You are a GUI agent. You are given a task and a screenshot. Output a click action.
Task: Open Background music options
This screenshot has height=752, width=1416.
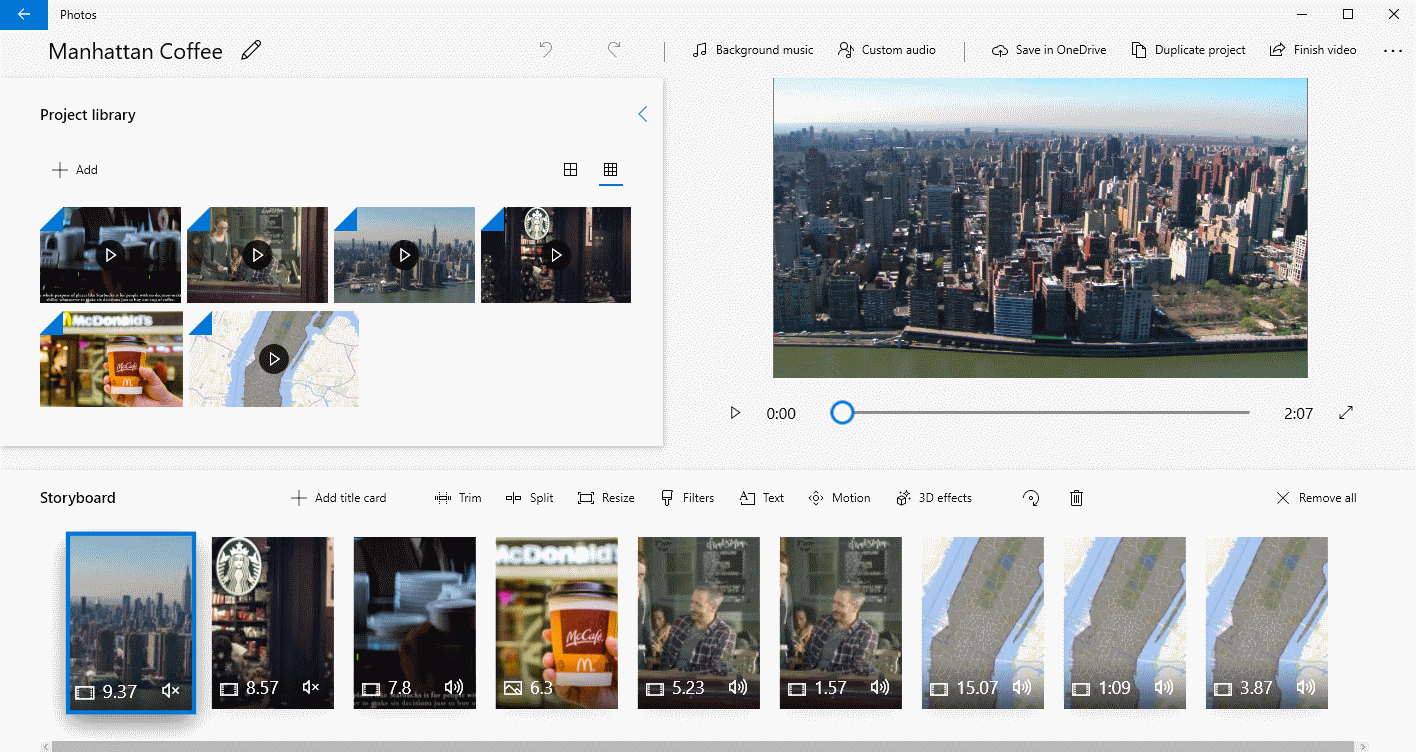click(x=752, y=49)
